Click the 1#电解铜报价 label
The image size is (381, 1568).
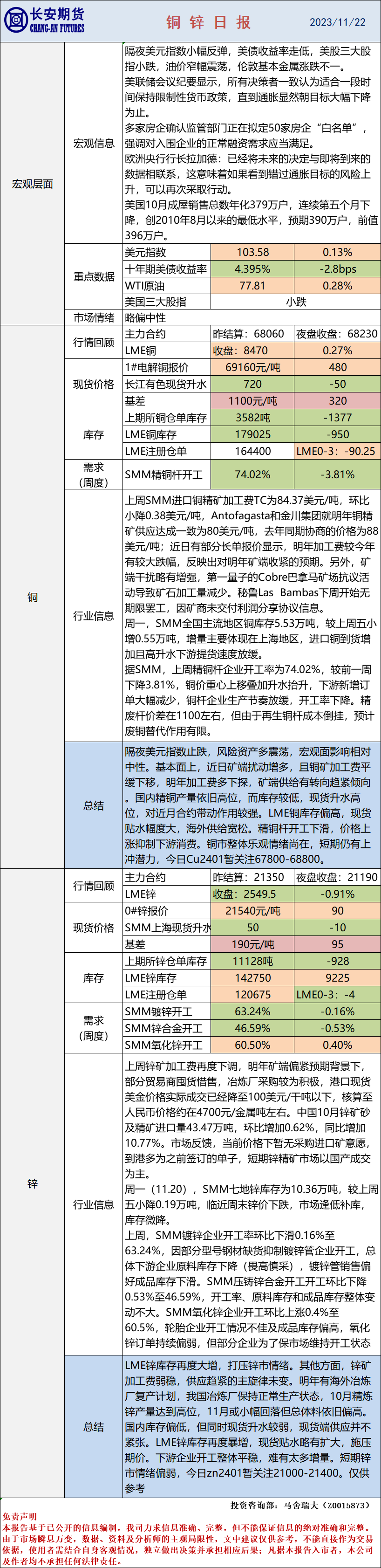tap(167, 368)
